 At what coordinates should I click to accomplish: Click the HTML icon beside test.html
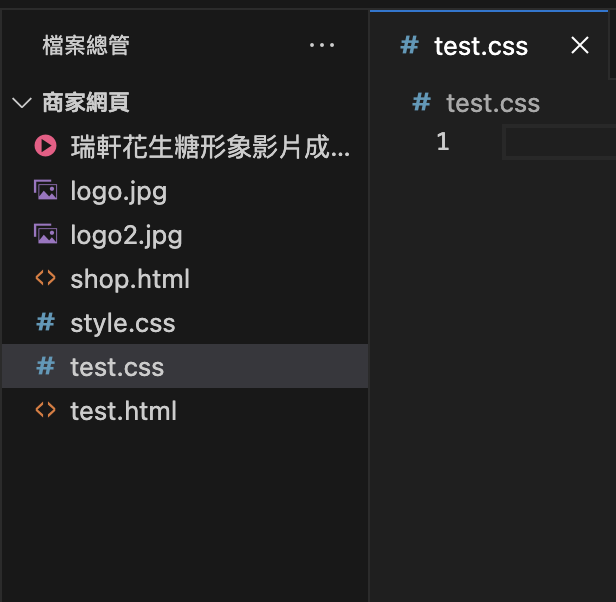point(45,410)
